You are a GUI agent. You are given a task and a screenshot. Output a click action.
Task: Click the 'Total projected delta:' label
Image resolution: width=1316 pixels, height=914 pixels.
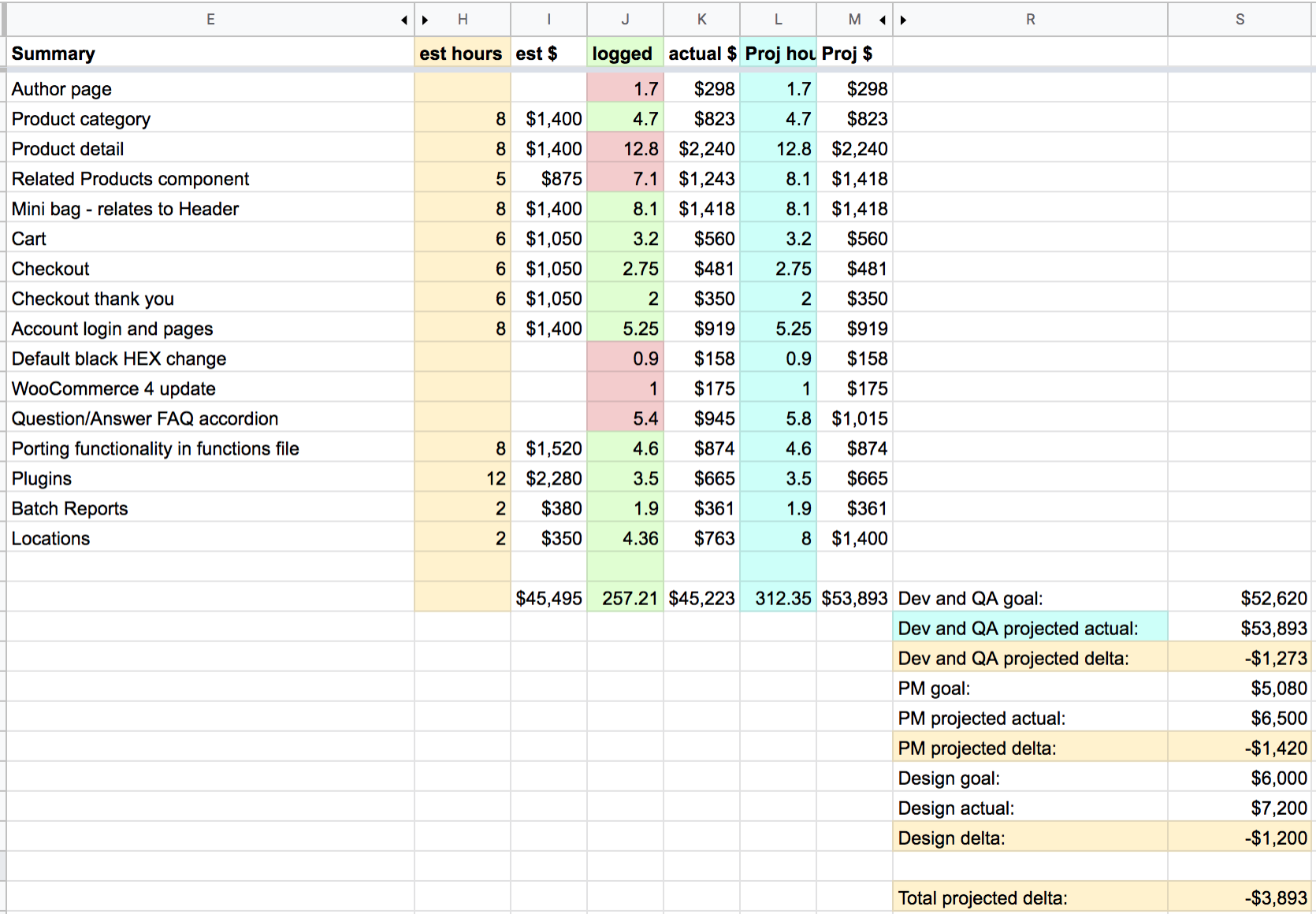coord(1030,897)
